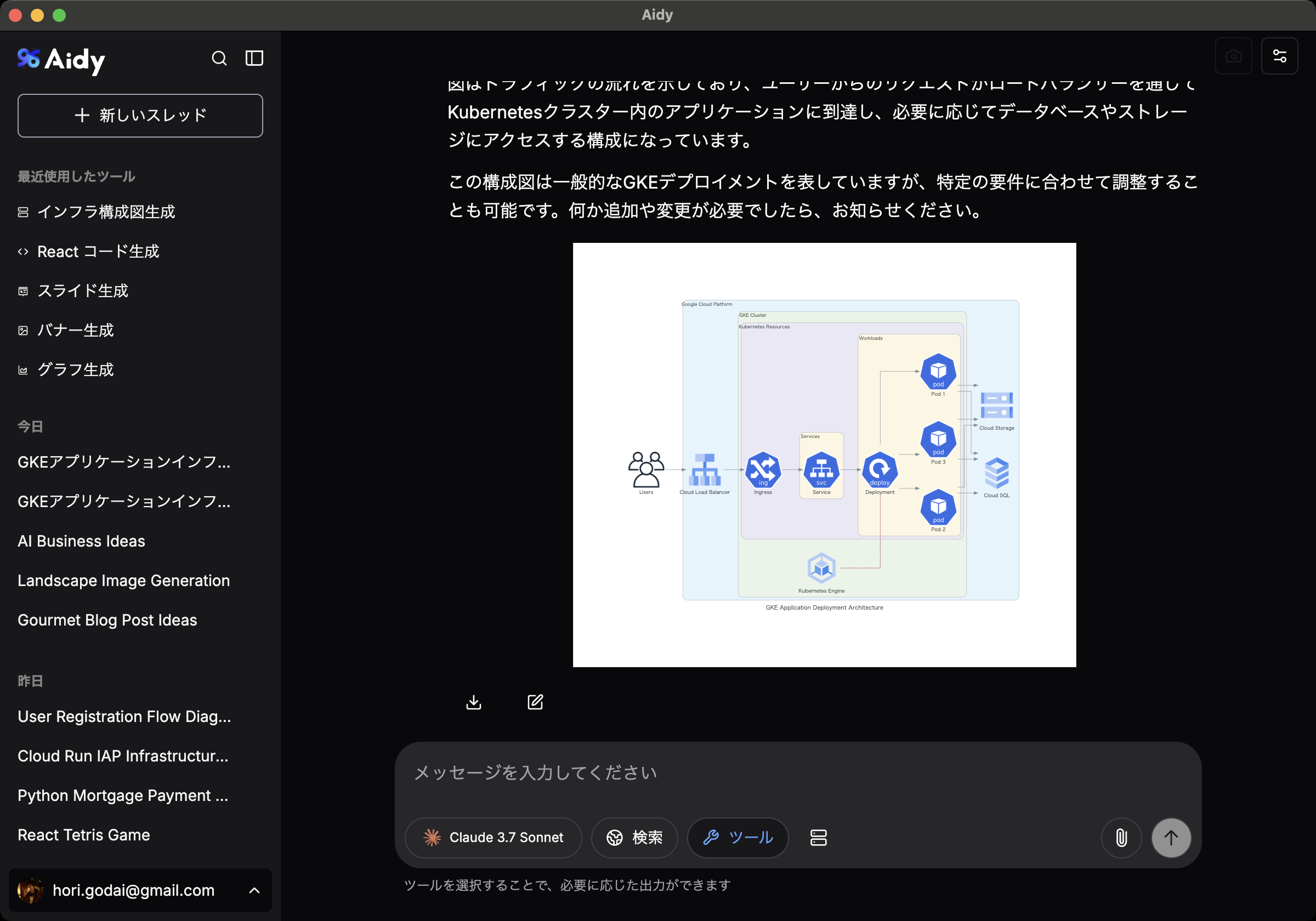The width and height of the screenshot is (1316, 921).
Task: Send message with arrow button
Action: click(1172, 838)
